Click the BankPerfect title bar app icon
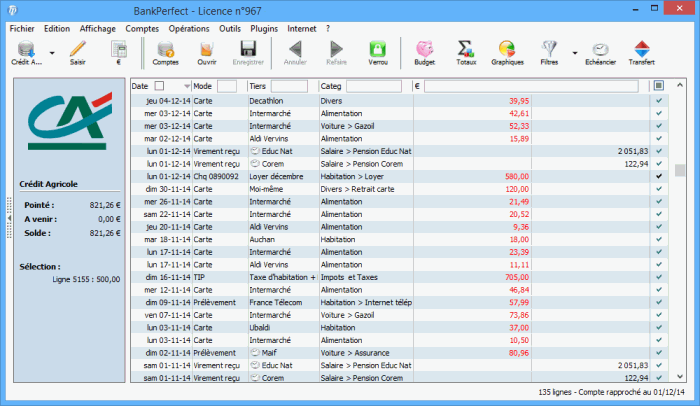 tap(13, 10)
